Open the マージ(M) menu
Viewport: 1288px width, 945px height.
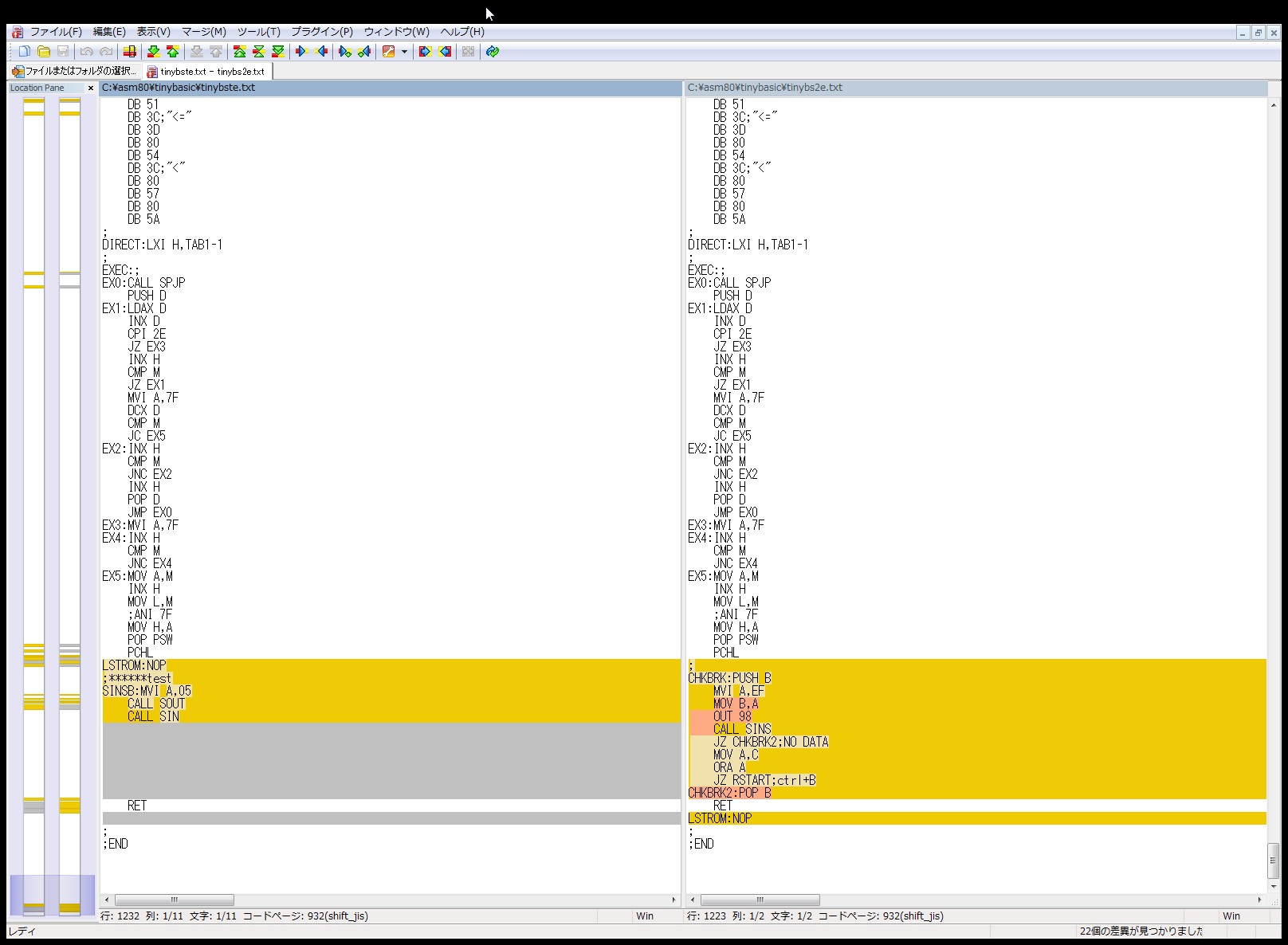[x=204, y=32]
